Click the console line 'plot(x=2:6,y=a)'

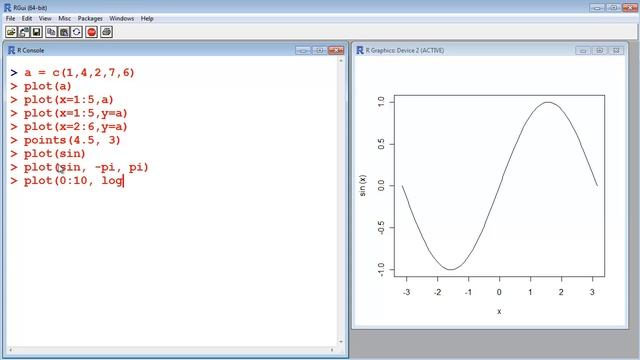tap(76, 127)
